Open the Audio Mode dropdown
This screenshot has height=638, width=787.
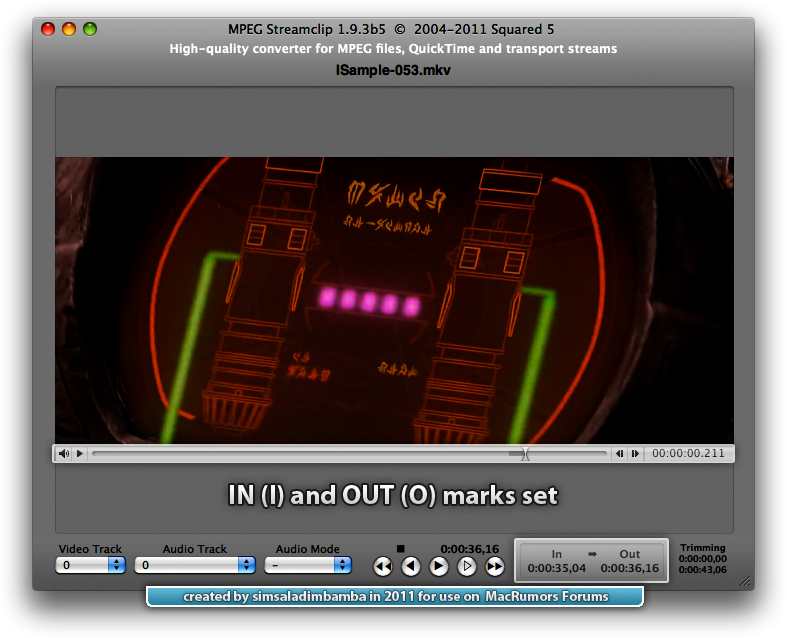click(308, 565)
